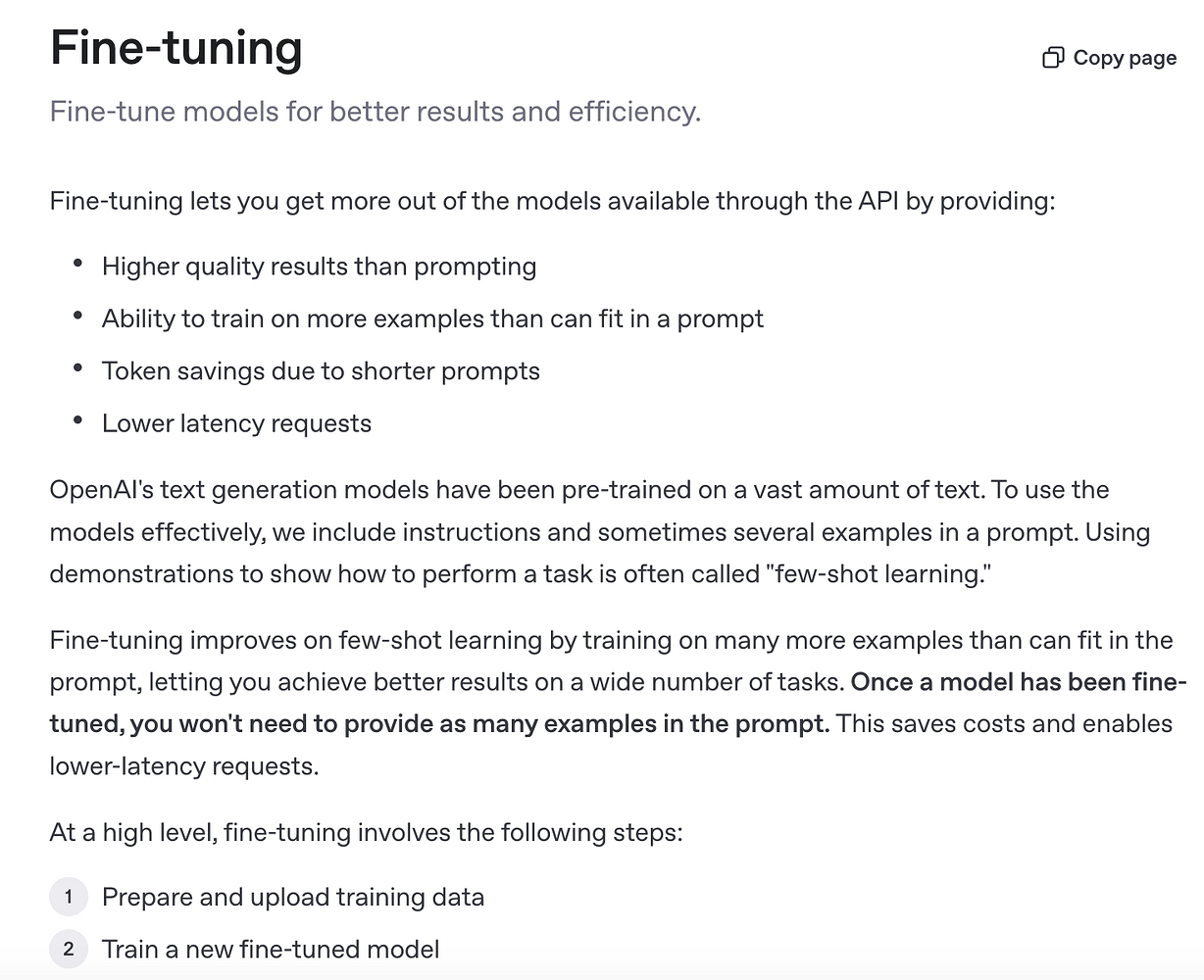Click the bolded sentence about fine-tuned model examples
Image resolution: width=1204 pixels, height=980 pixels.
[619, 703]
